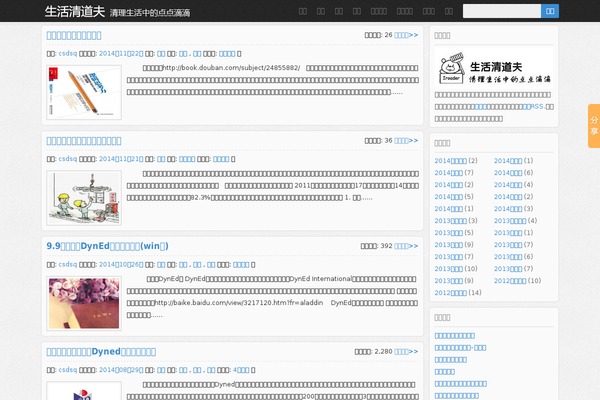Open the comments link starting with 4
Screen dimensions: 600x400
point(241,370)
